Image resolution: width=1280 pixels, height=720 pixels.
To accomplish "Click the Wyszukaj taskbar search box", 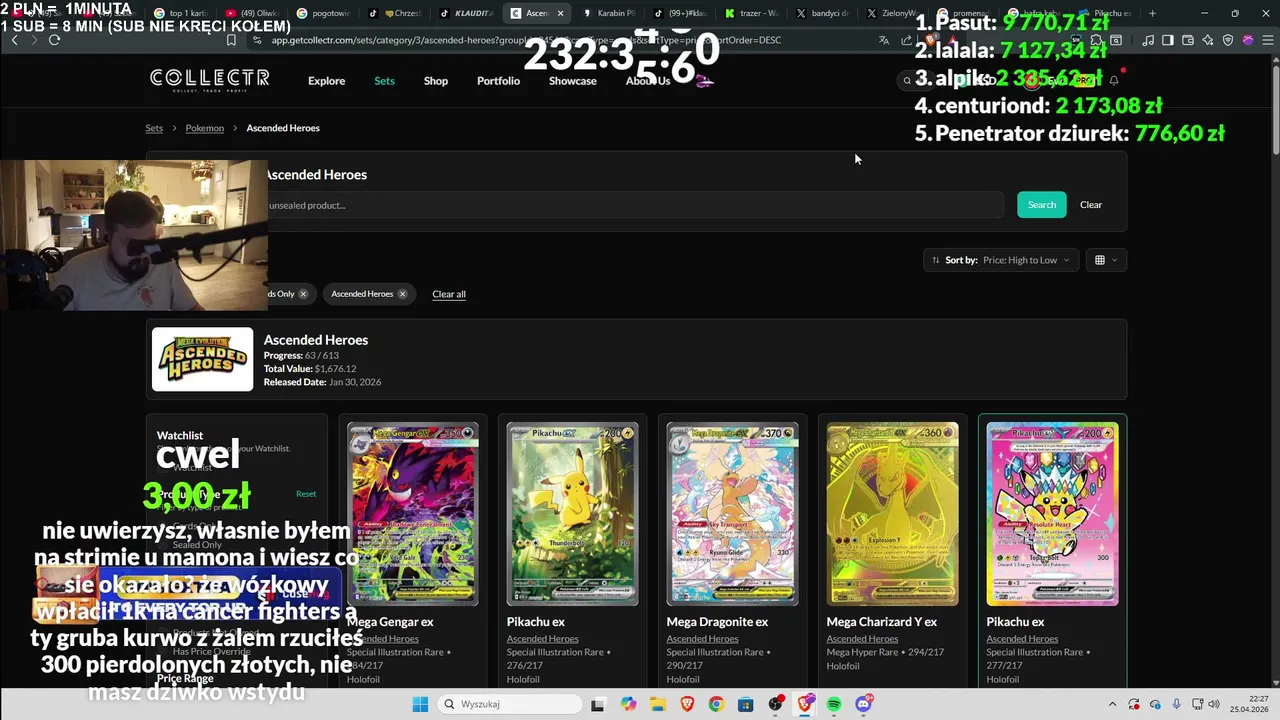I will 510,704.
